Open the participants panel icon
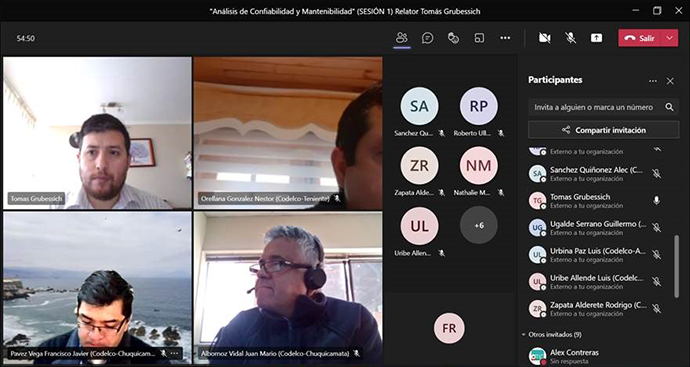Image resolution: width=690 pixels, height=367 pixels. point(401,38)
